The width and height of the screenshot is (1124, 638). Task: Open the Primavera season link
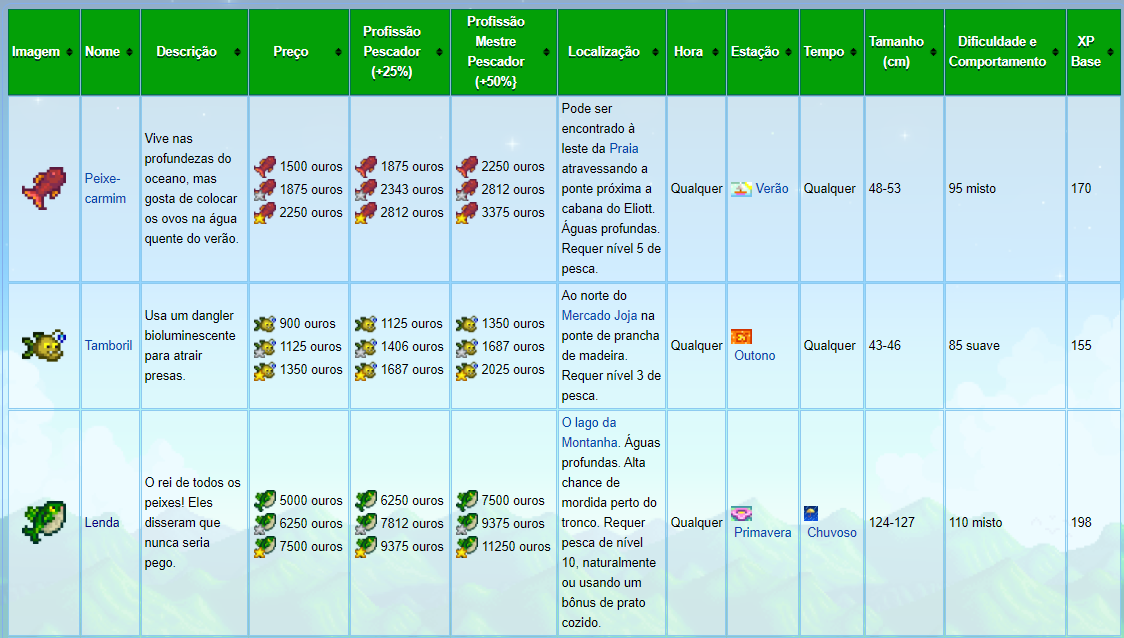click(x=763, y=533)
